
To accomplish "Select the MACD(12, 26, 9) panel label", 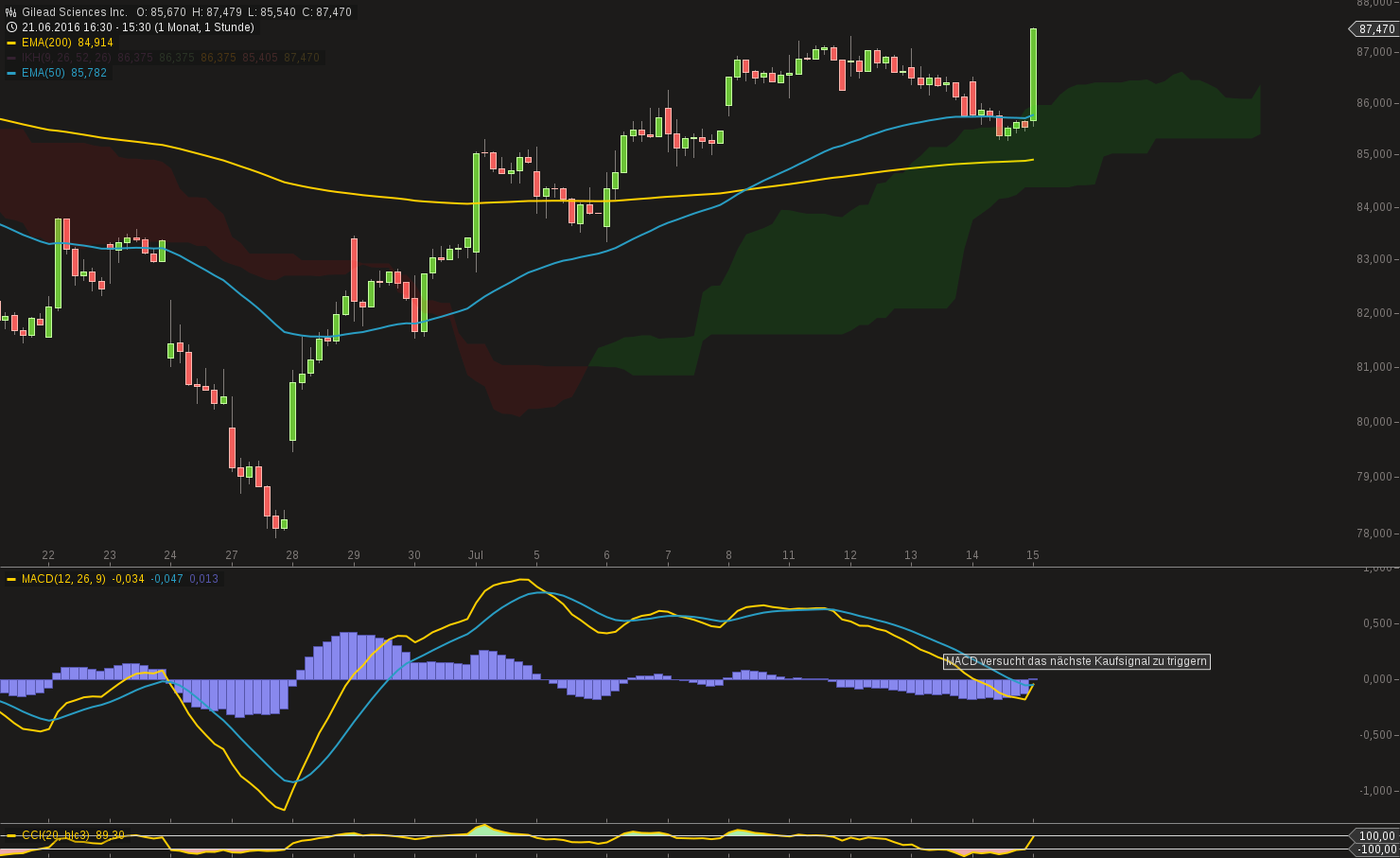I will 61,580.
